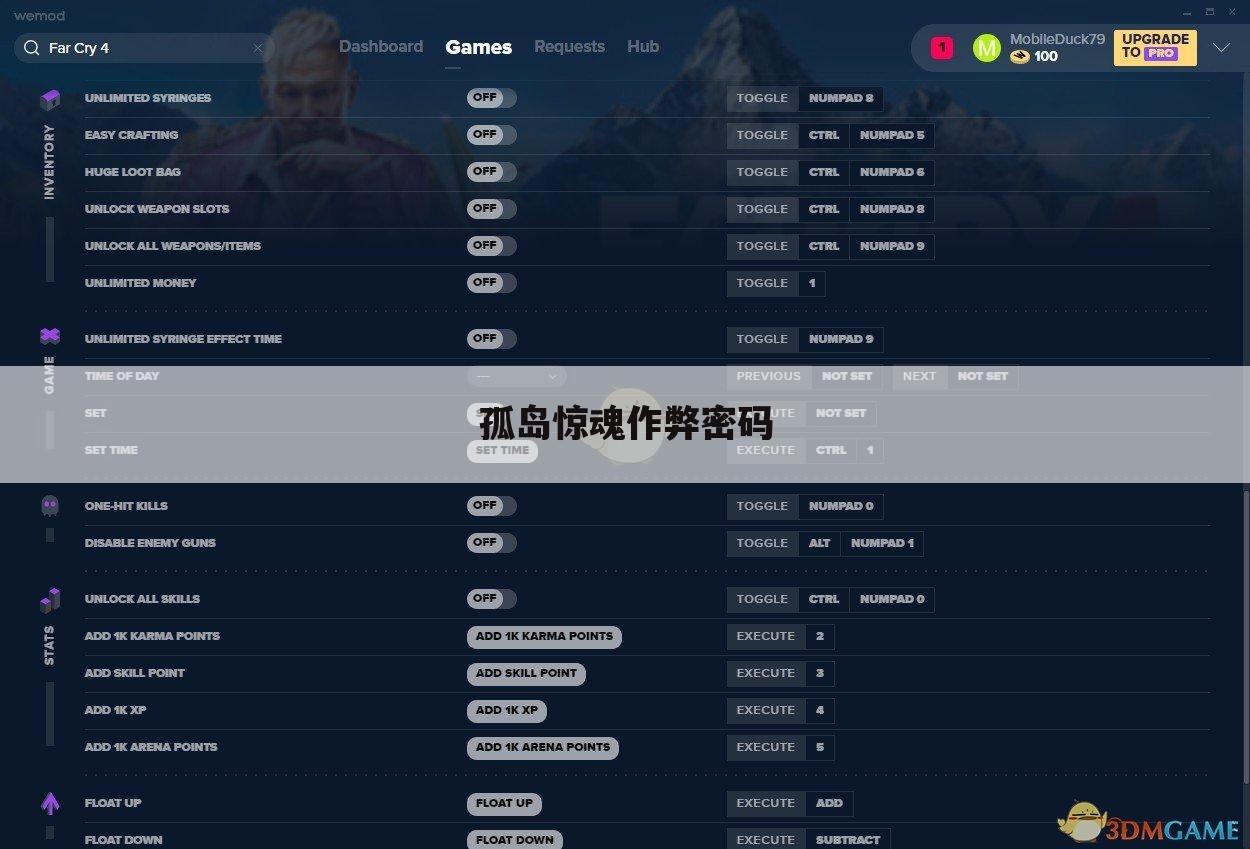The width and height of the screenshot is (1250, 849).
Task: Click the Stats category icon
Action: (x=50, y=600)
